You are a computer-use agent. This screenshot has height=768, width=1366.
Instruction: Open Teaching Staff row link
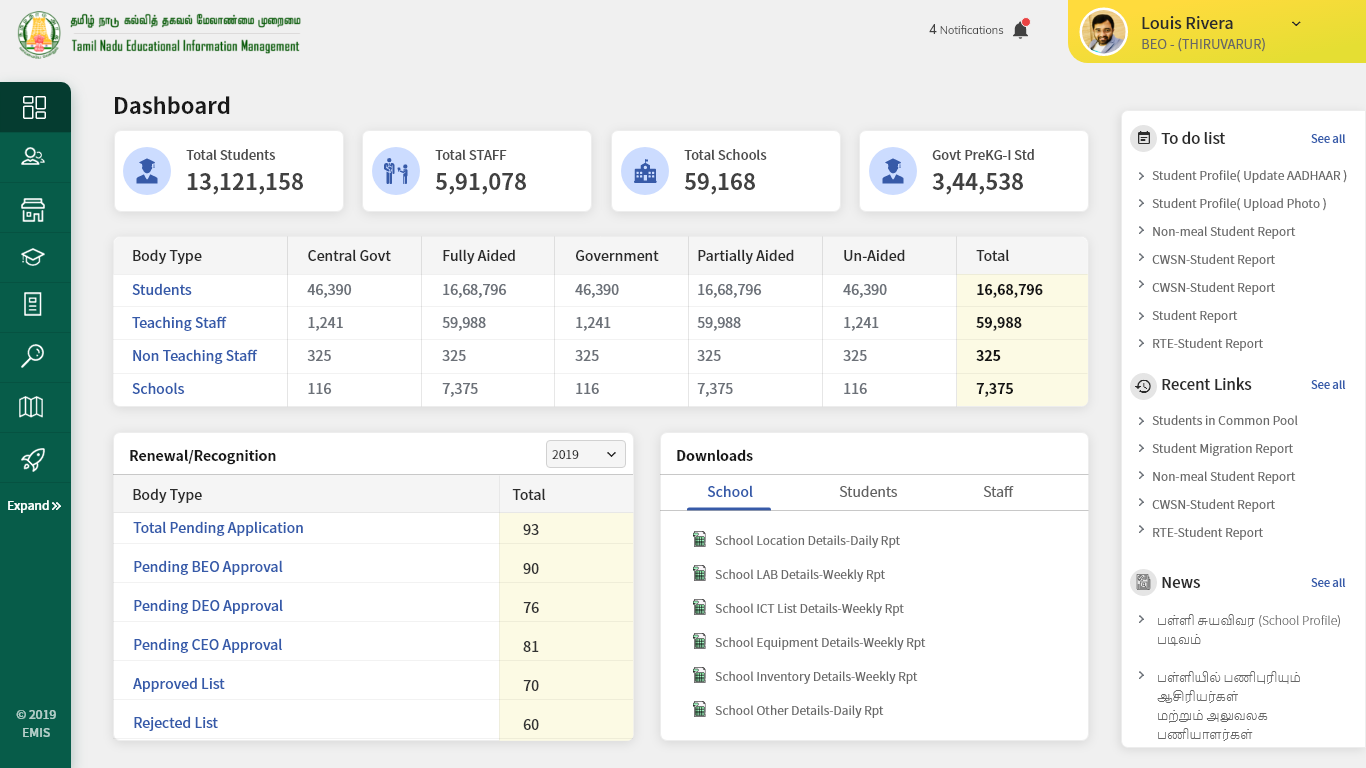tap(179, 323)
